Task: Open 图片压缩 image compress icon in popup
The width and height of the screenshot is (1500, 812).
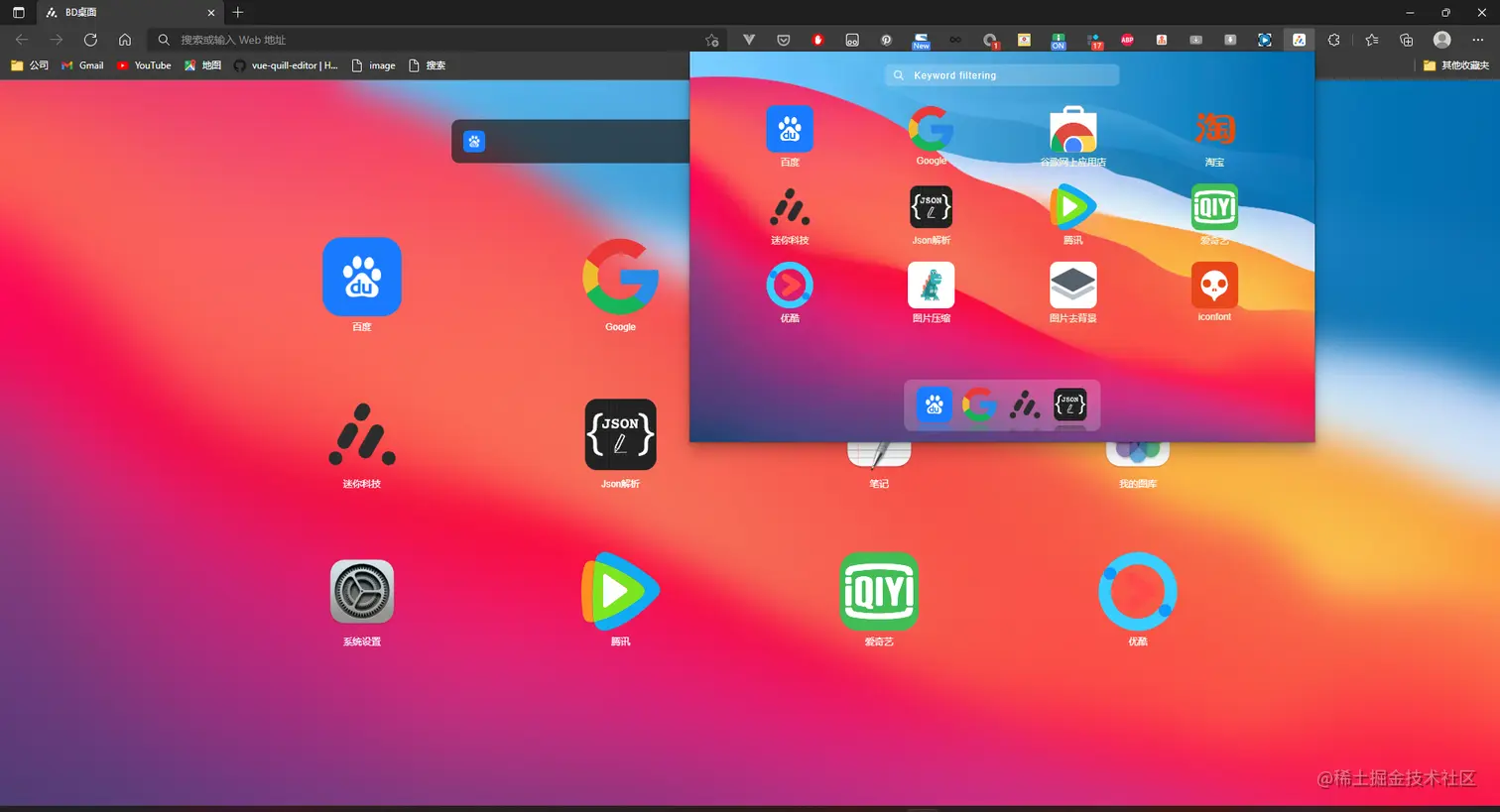Action: point(931,286)
